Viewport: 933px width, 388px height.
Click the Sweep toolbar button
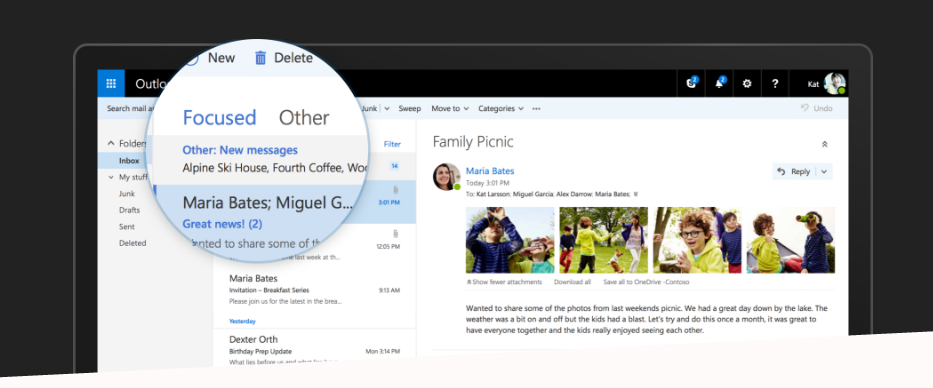click(409, 108)
